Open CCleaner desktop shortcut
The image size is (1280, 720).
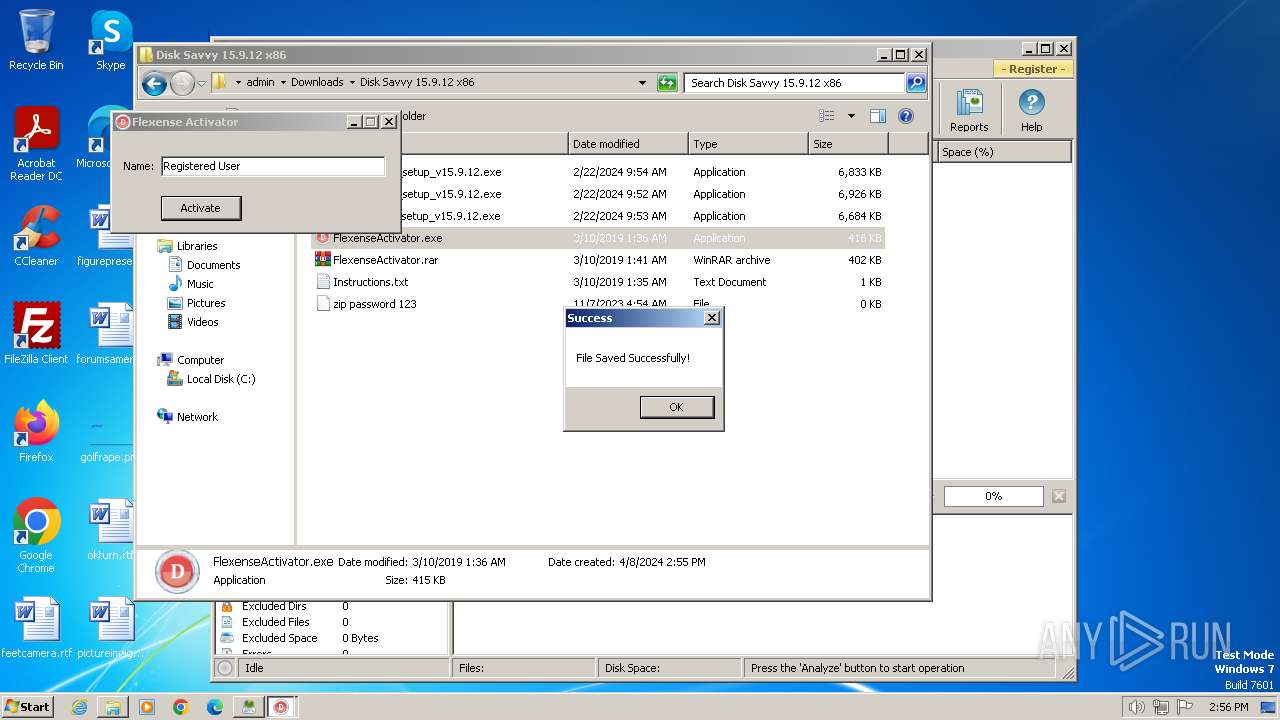point(36,236)
